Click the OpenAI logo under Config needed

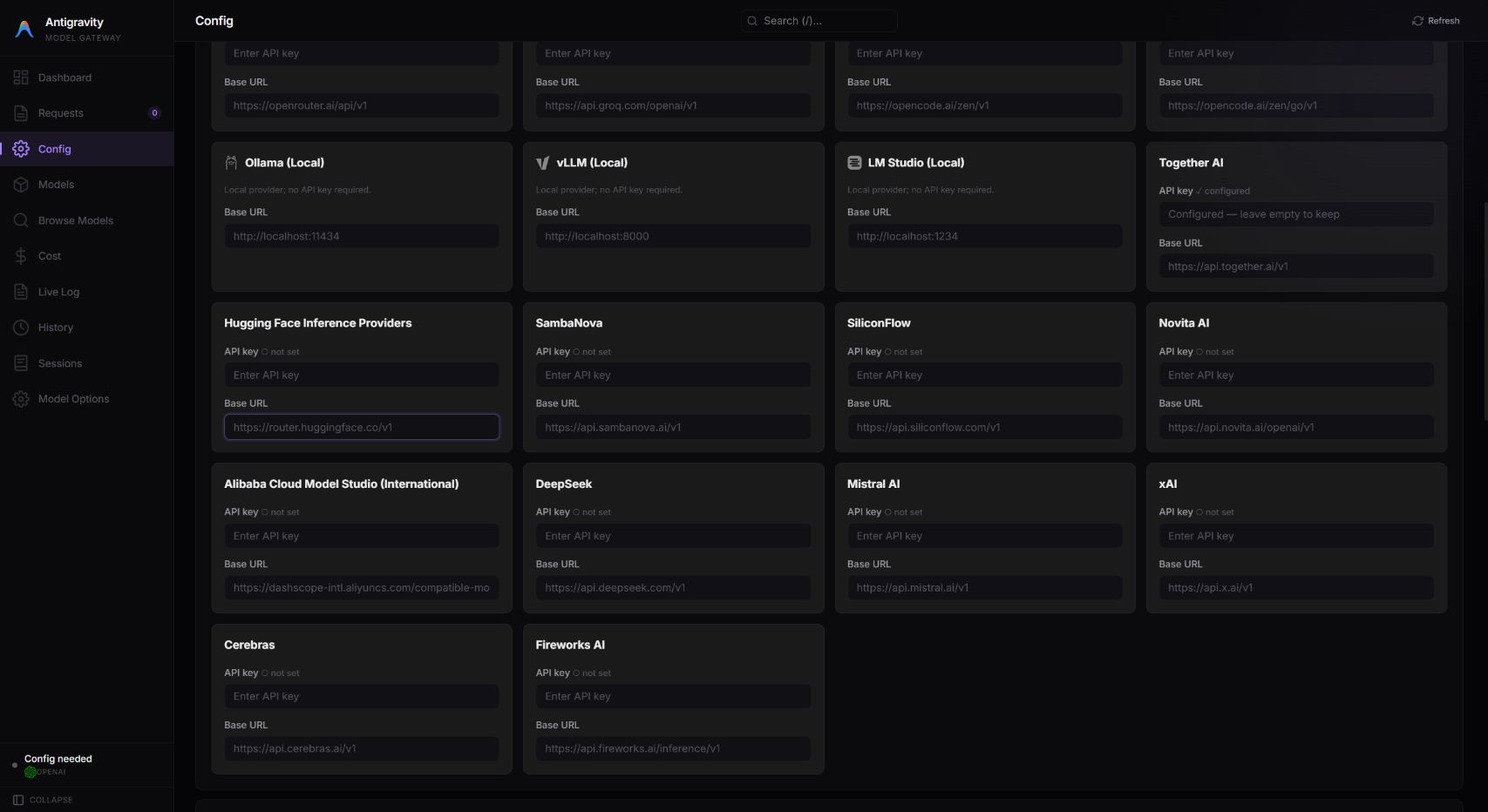tap(31, 772)
